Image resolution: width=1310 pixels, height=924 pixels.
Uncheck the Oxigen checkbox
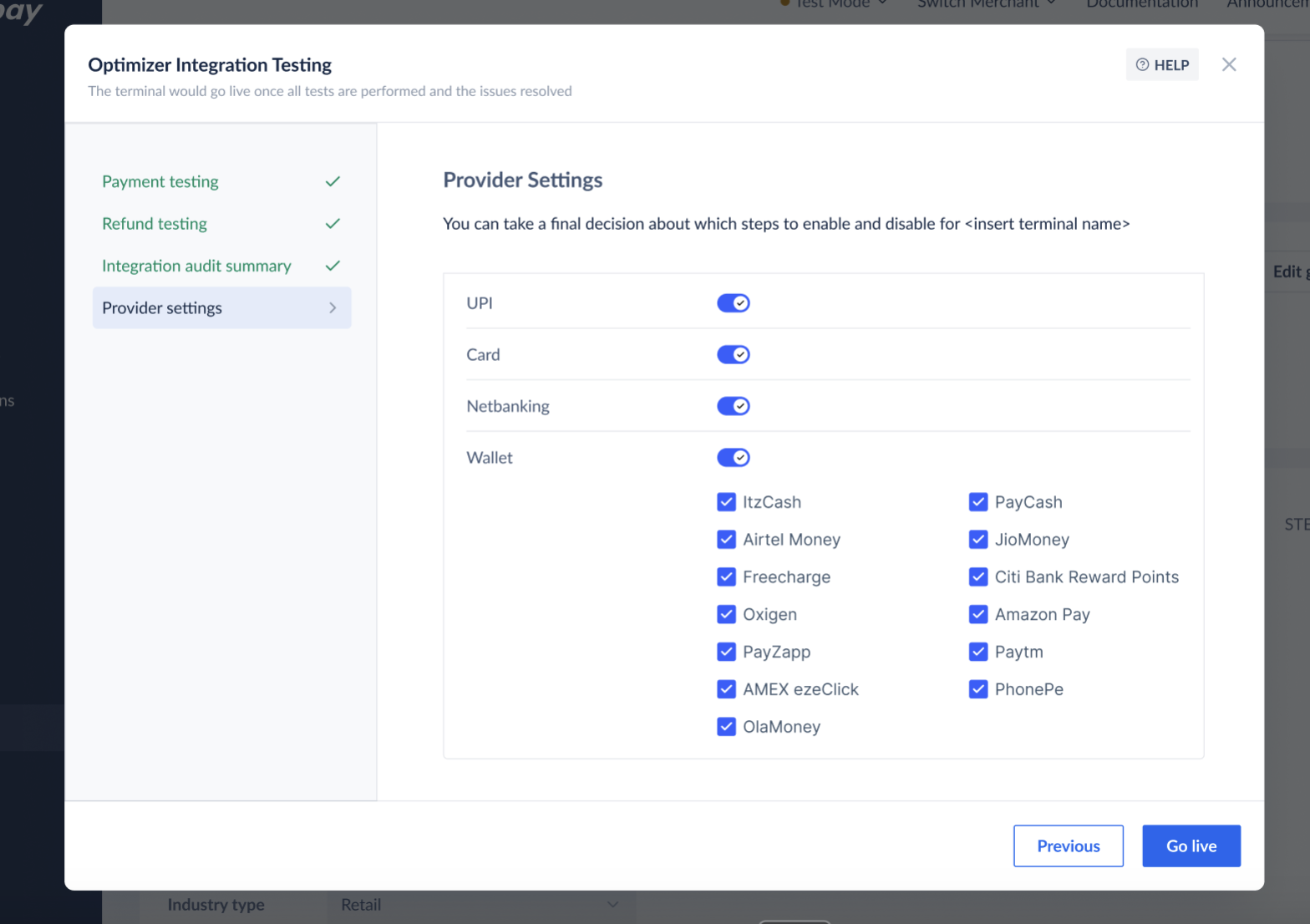pos(726,614)
